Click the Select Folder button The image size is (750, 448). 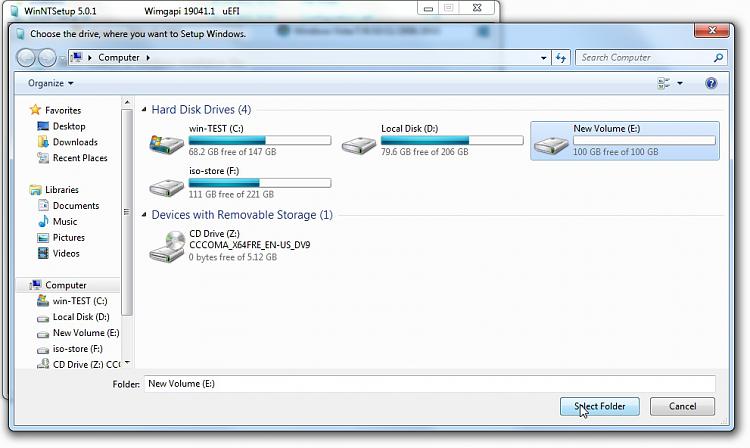tap(600, 406)
